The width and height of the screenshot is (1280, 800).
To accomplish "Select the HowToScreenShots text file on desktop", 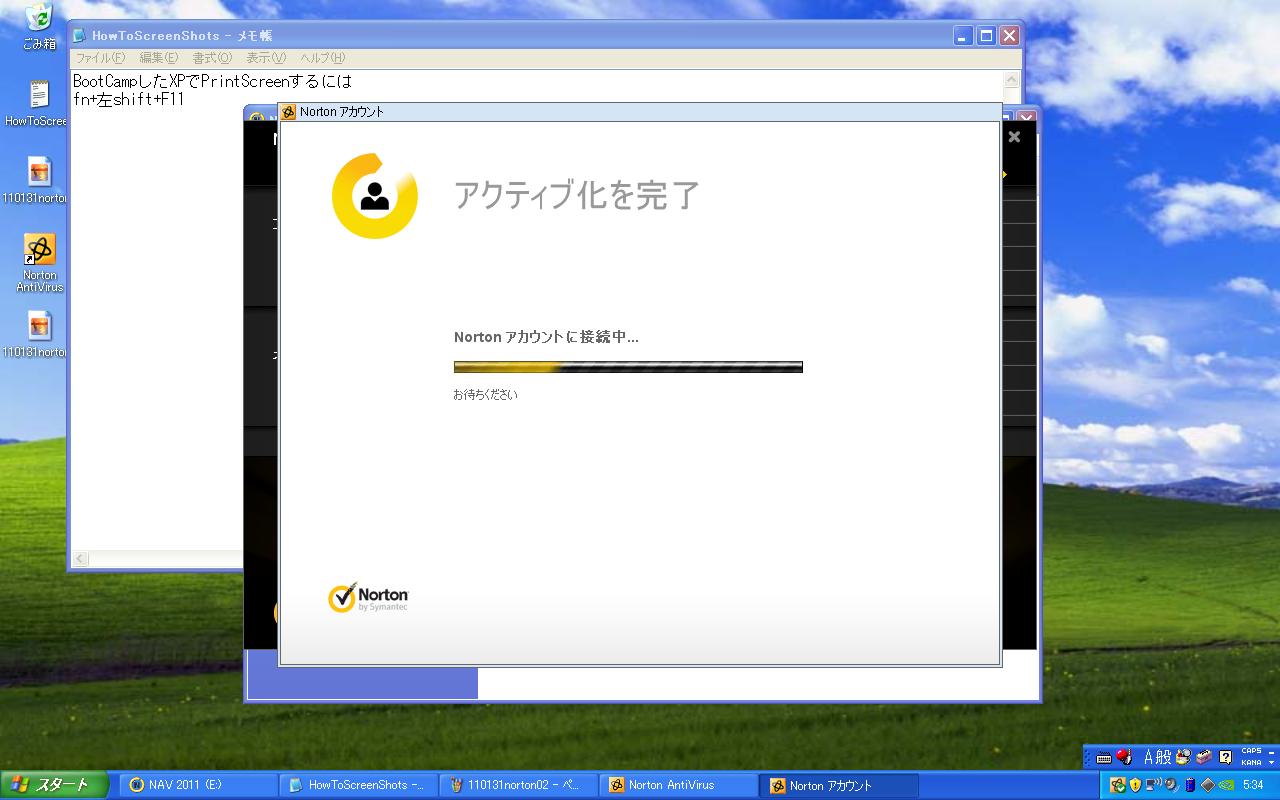I will click(37, 104).
